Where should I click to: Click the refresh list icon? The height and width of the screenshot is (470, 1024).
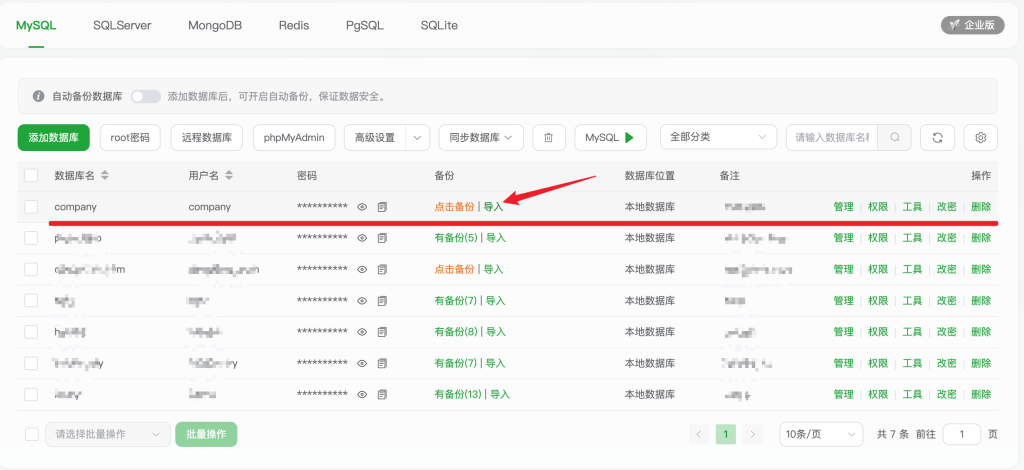tap(937, 138)
